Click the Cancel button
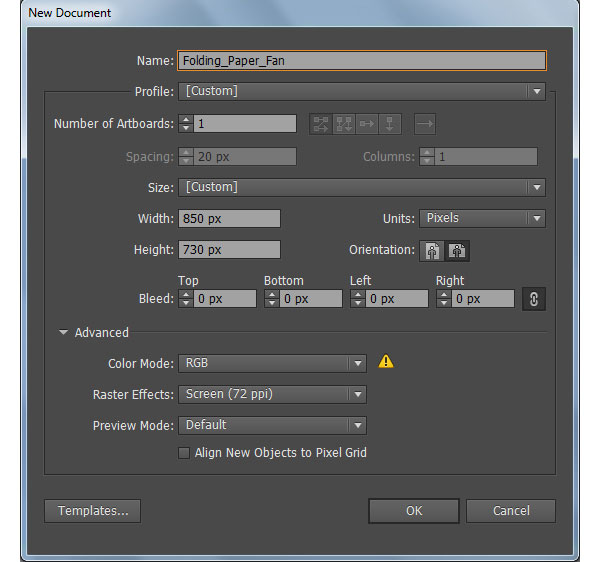The image size is (600, 562). pyautogui.click(x=511, y=511)
